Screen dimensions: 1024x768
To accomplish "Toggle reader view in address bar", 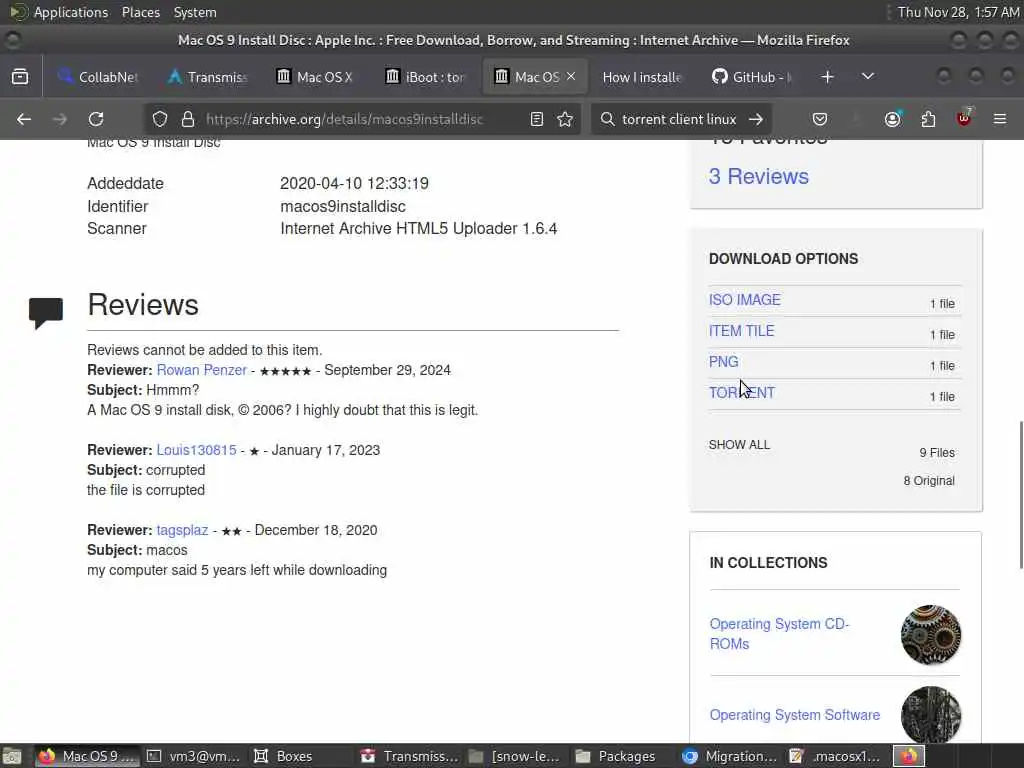I will point(537,119).
